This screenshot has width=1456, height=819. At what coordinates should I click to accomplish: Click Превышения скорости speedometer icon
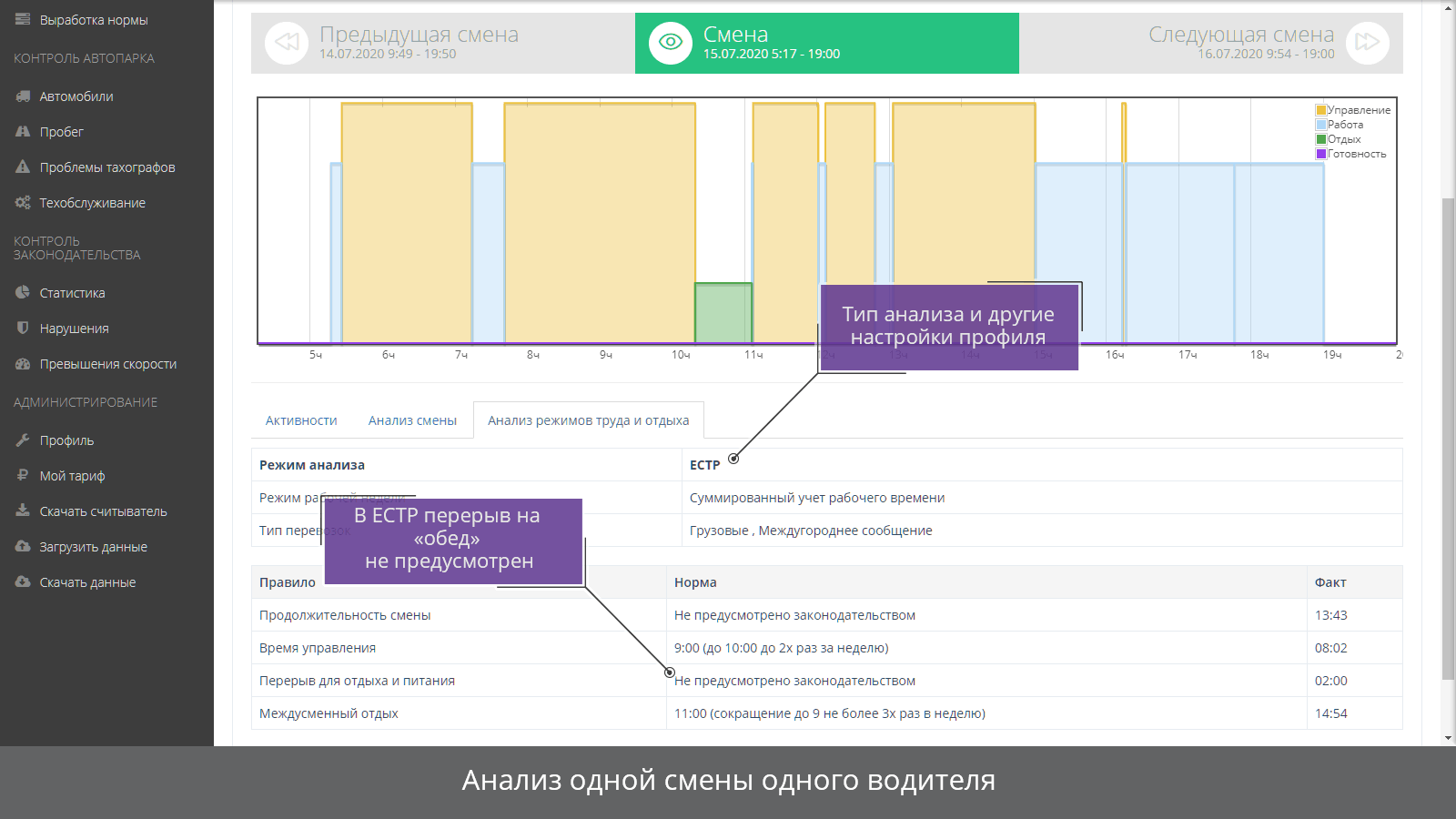tap(23, 363)
